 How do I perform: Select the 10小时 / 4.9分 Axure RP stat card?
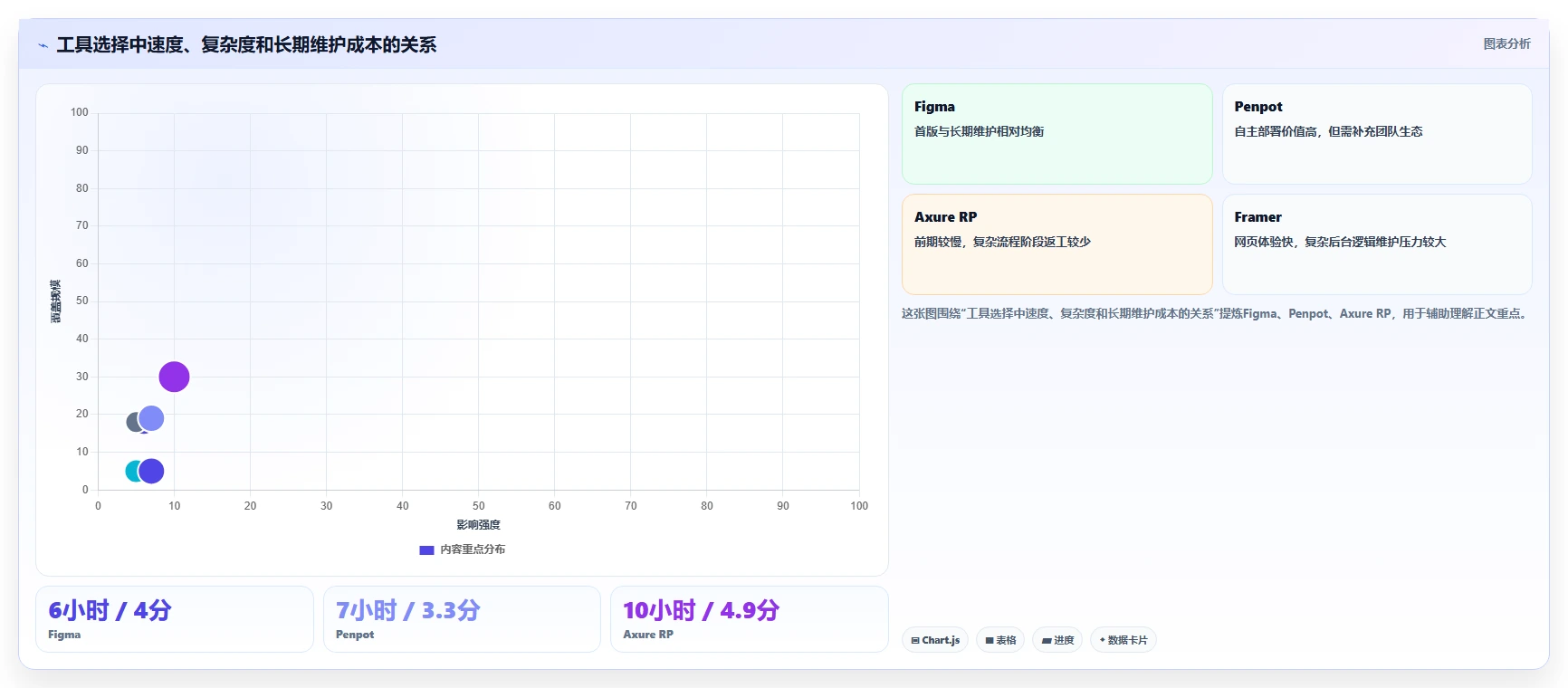(750, 619)
